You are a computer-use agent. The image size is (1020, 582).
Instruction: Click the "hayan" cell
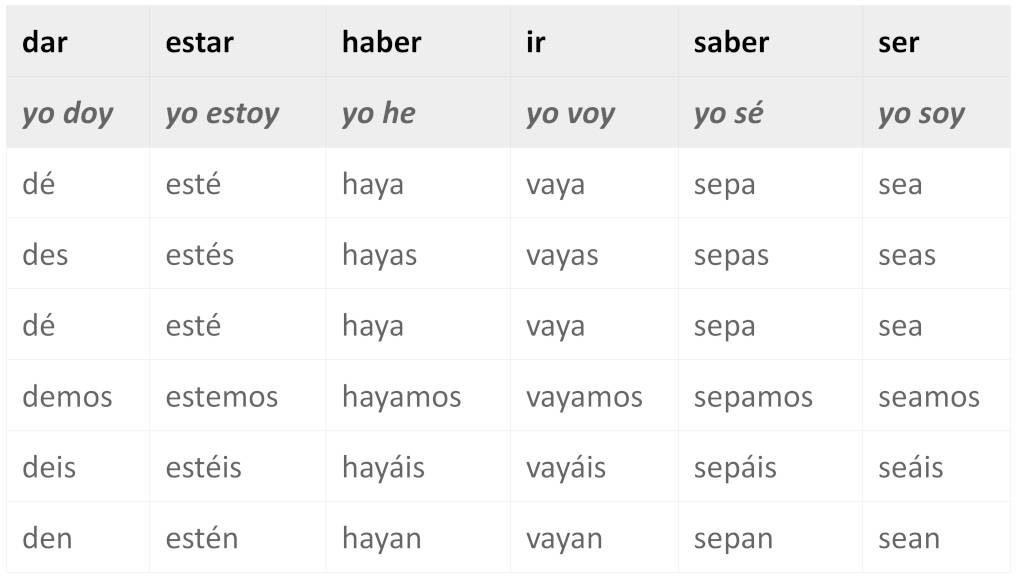click(x=380, y=538)
